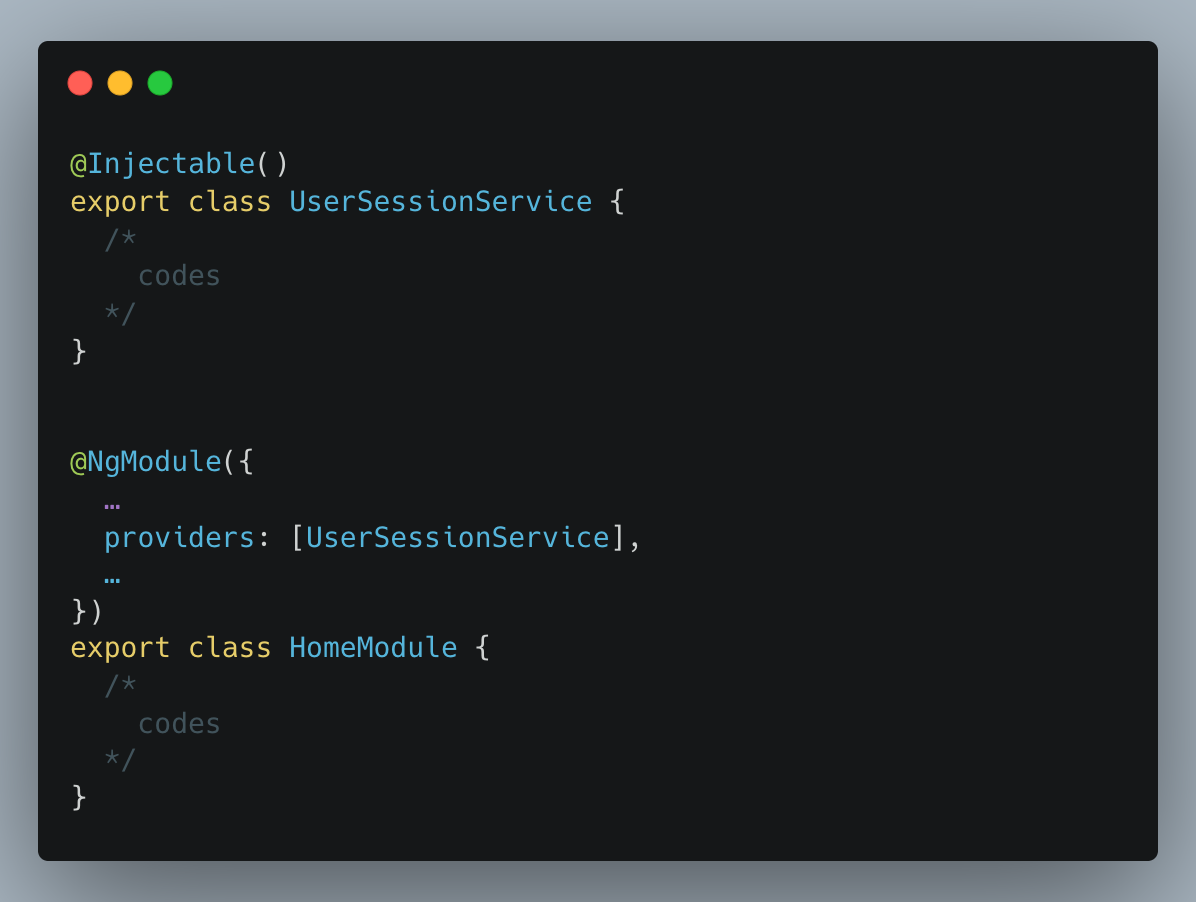Image resolution: width=1196 pixels, height=902 pixels.
Task: Click the yellow minimize window dot
Action: [120, 83]
